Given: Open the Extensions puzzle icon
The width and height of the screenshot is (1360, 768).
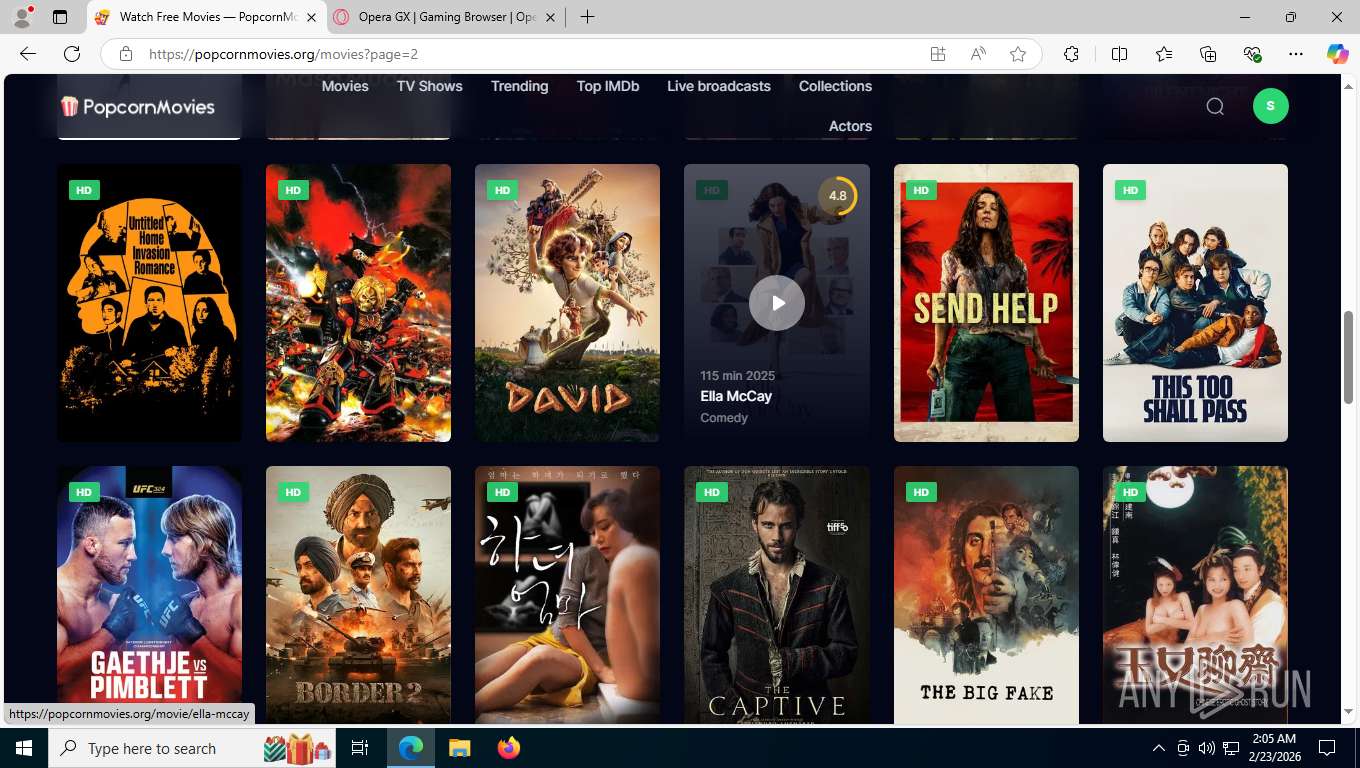Looking at the screenshot, I should coord(1071,54).
